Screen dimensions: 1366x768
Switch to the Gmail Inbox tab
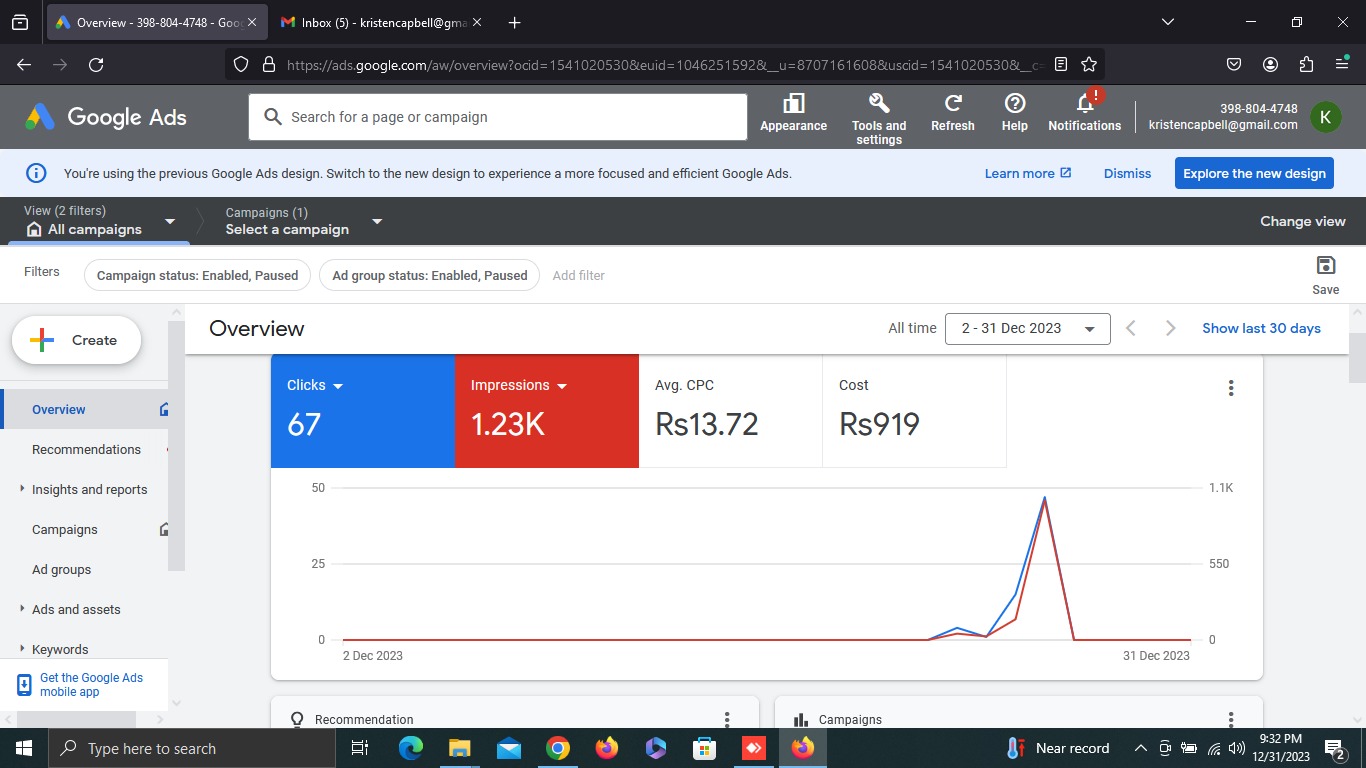pyautogui.click(x=380, y=22)
